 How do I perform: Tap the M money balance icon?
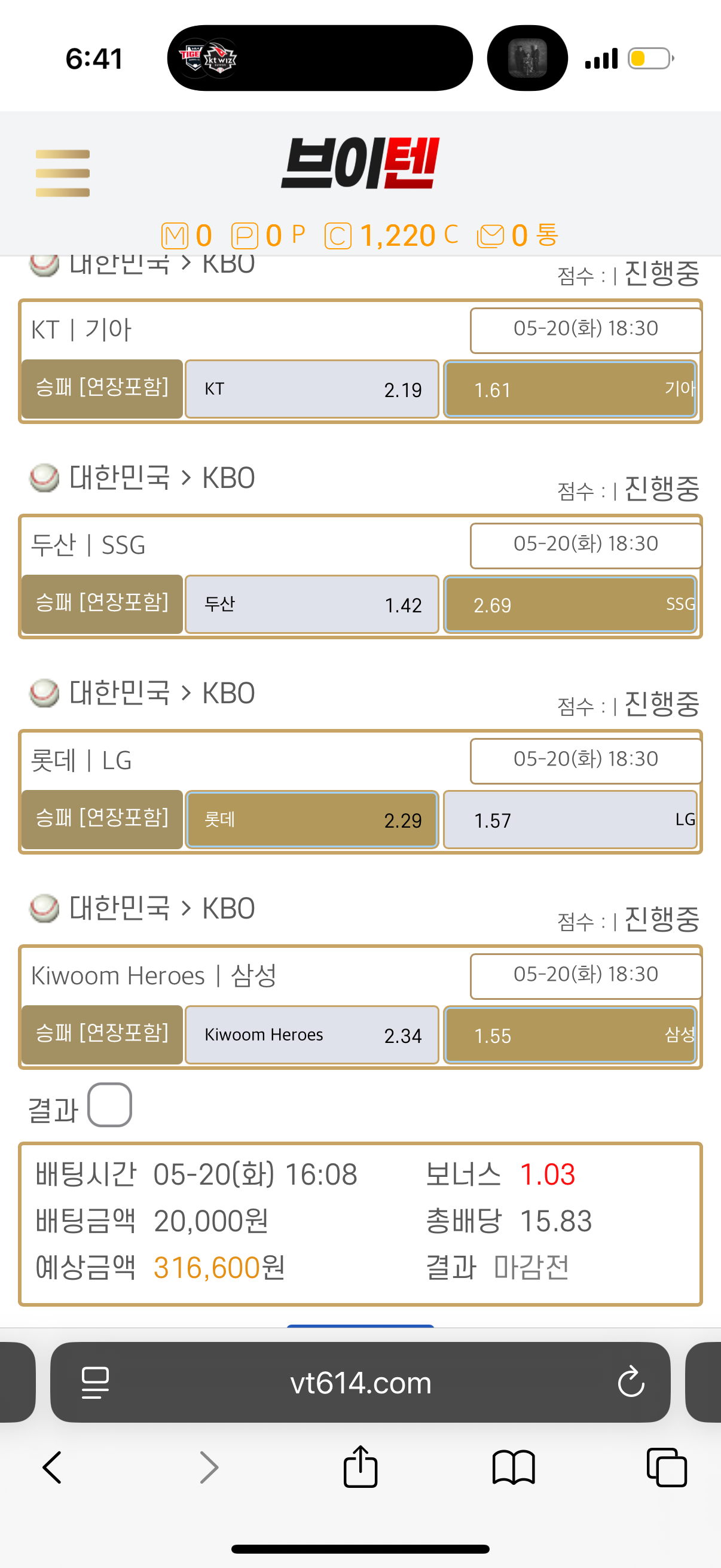[x=175, y=236]
